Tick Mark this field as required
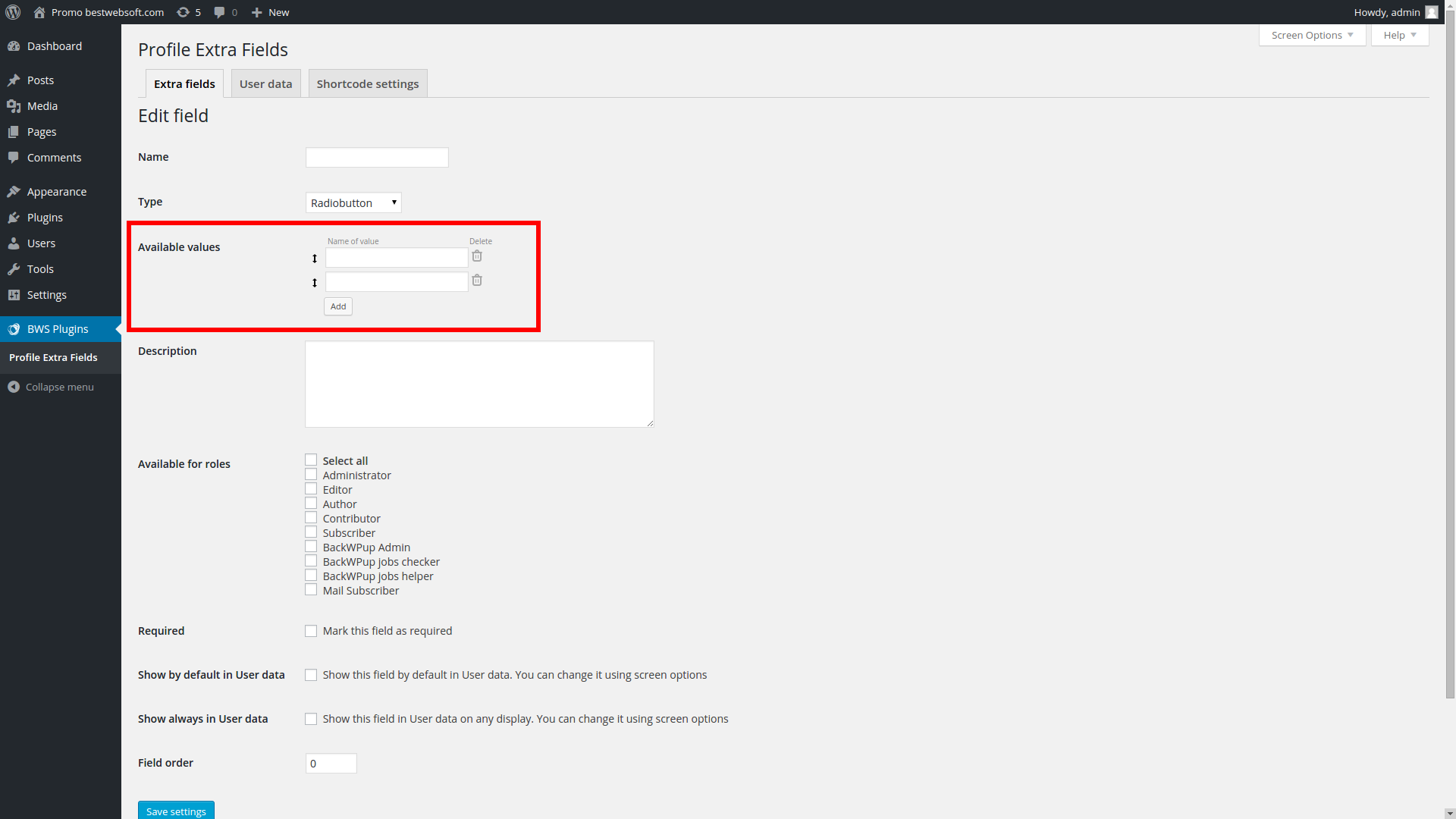Viewport: 1456px width, 819px height. (x=311, y=631)
